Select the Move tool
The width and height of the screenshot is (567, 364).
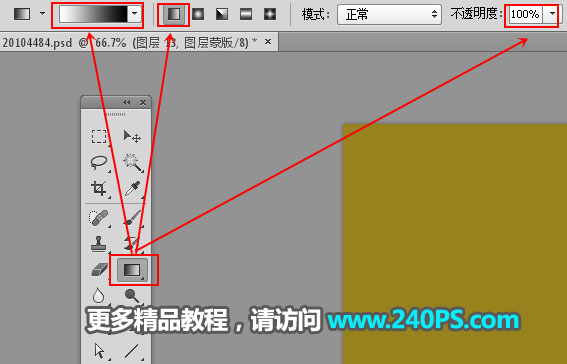[x=132, y=137]
